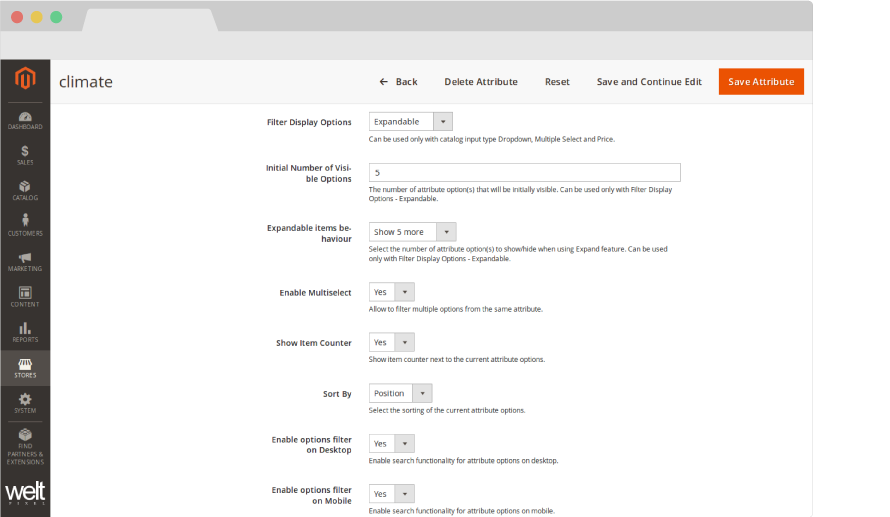Expand the Filter Display Options dropdown

pyautogui.click(x=411, y=122)
